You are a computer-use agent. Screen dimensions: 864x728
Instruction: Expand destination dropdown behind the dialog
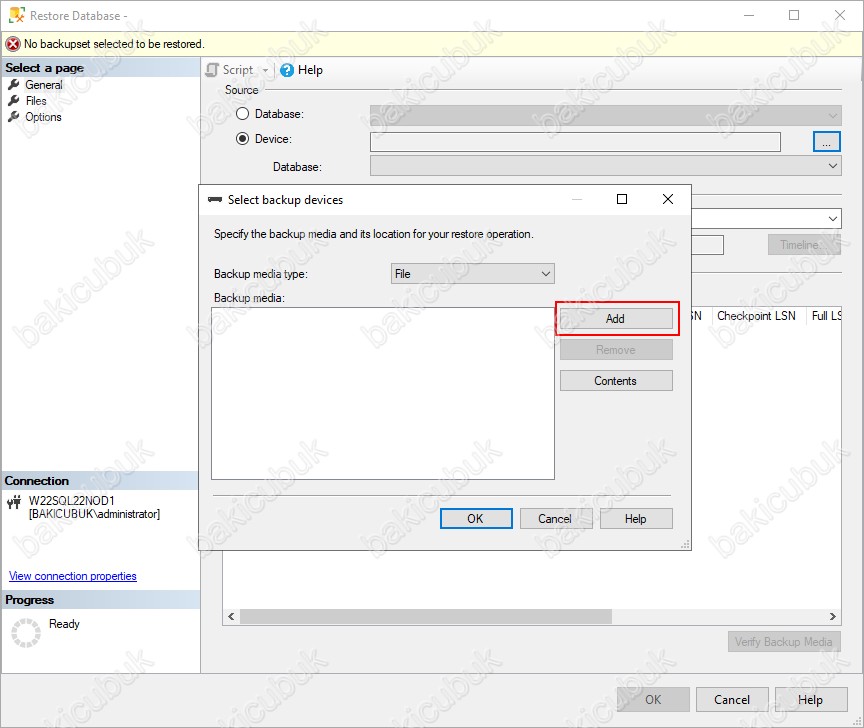(x=833, y=219)
